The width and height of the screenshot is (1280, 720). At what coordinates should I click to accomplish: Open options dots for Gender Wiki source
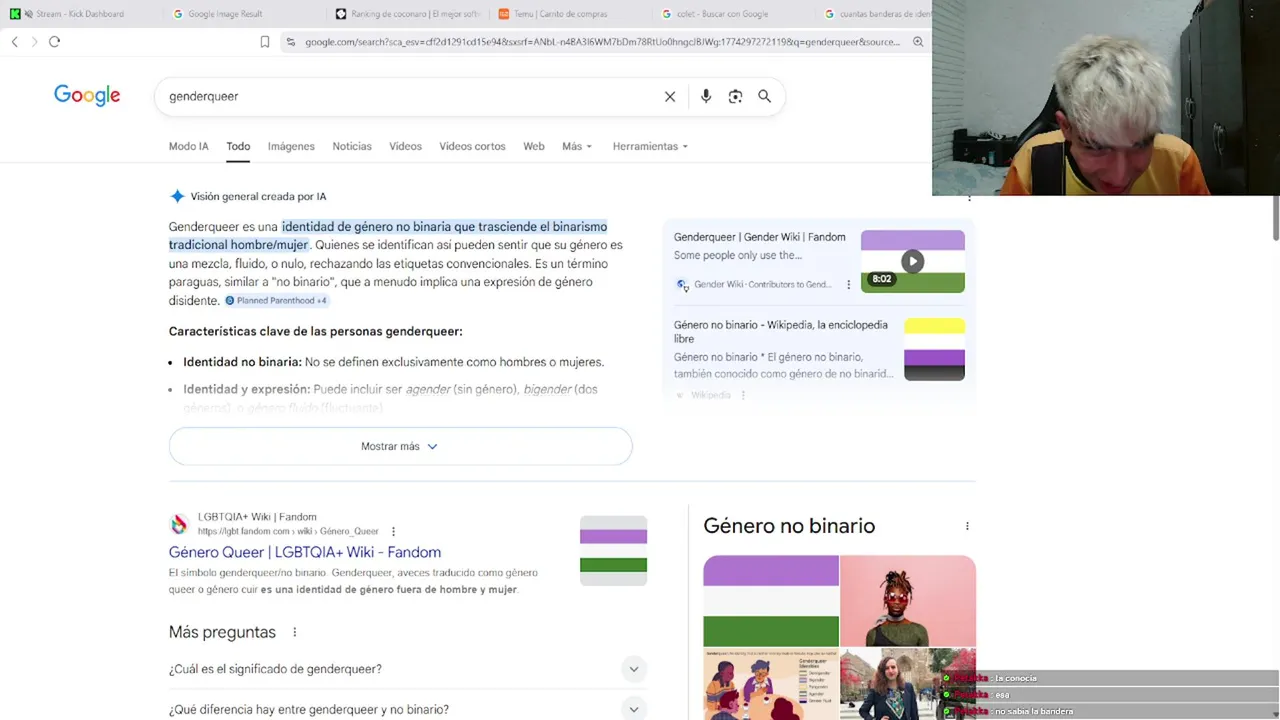tap(849, 285)
